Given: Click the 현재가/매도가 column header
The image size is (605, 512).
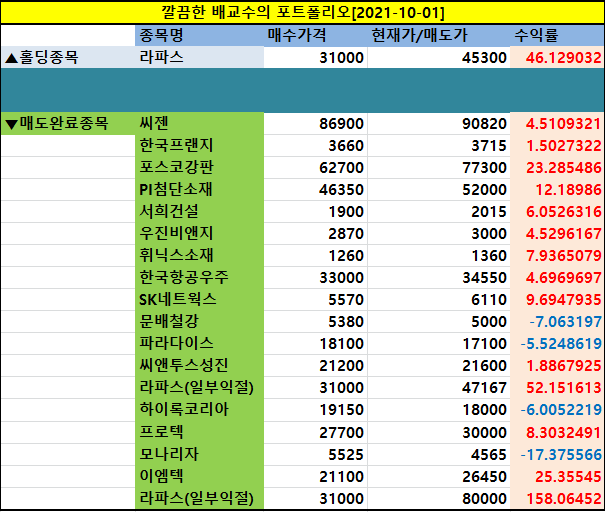Looking at the screenshot, I should pos(439,35).
